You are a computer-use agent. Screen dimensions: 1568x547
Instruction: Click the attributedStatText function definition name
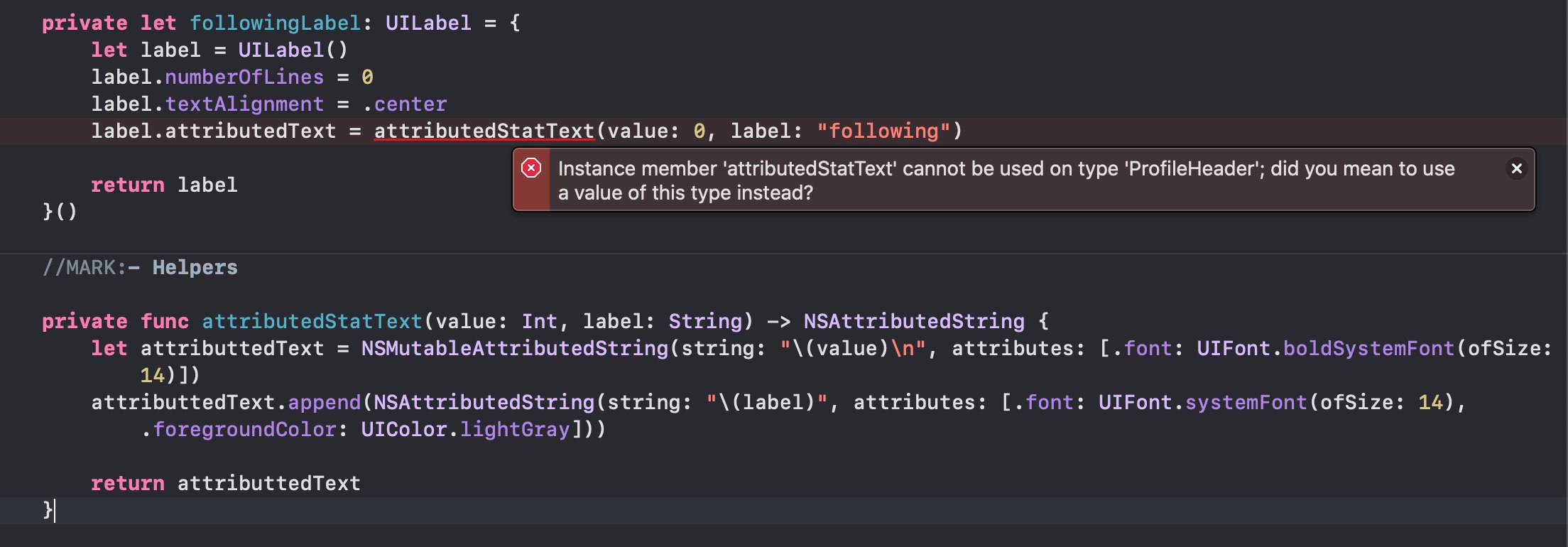click(x=312, y=322)
